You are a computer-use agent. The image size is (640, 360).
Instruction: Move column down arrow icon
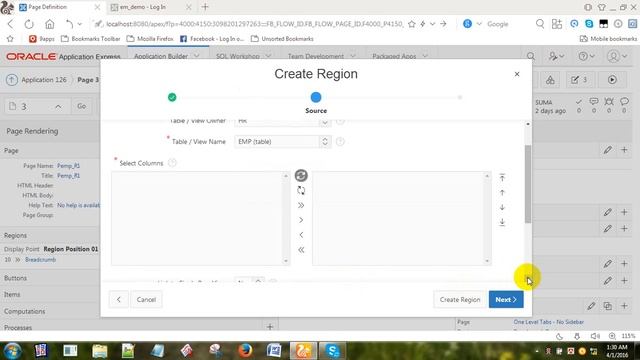(502, 207)
